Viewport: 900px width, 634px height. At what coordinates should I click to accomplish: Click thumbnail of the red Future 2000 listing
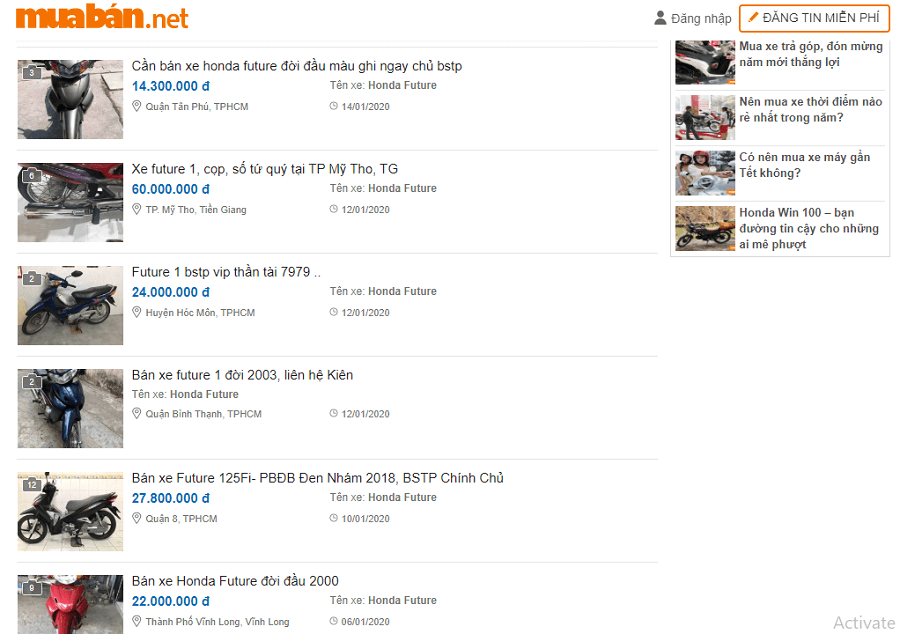[70, 605]
